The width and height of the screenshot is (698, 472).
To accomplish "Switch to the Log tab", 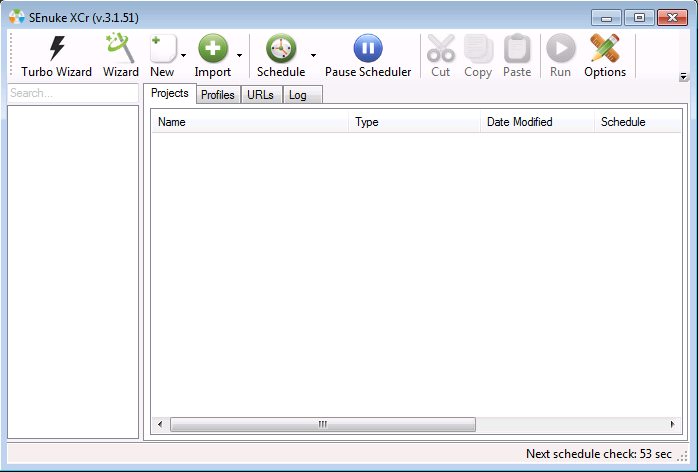I will pyautogui.click(x=302, y=94).
